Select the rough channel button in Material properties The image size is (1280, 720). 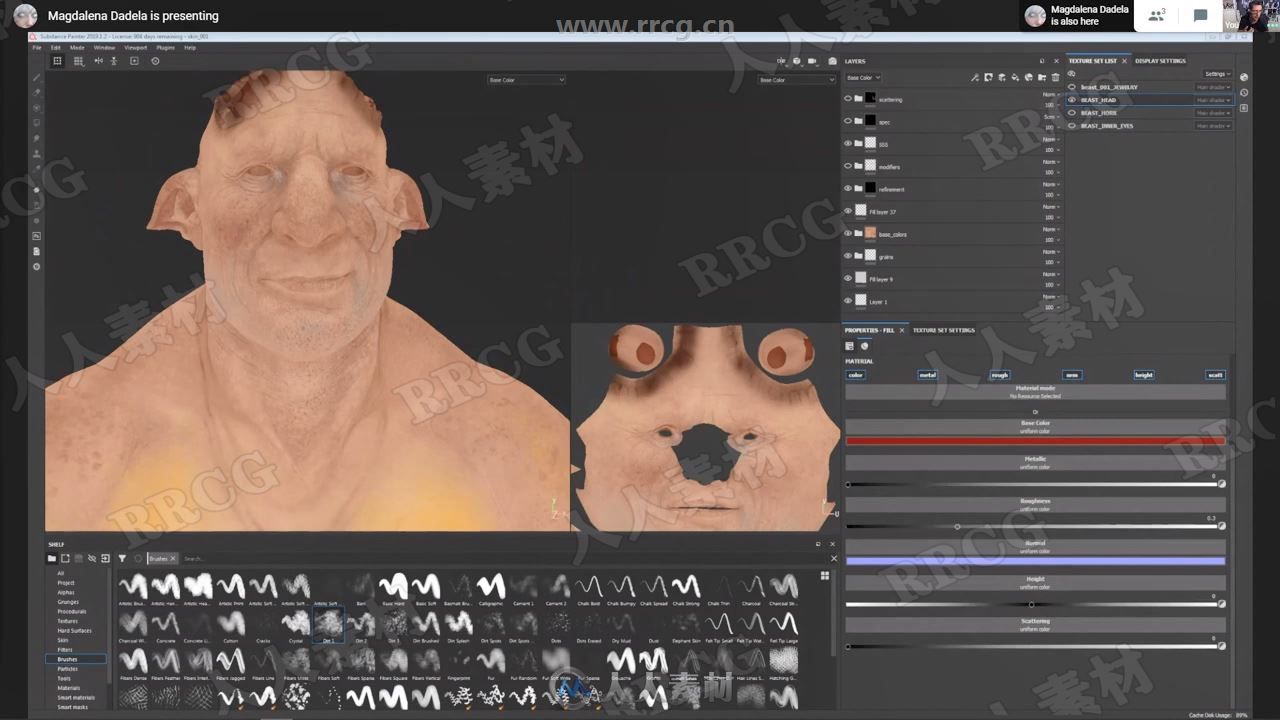point(998,374)
